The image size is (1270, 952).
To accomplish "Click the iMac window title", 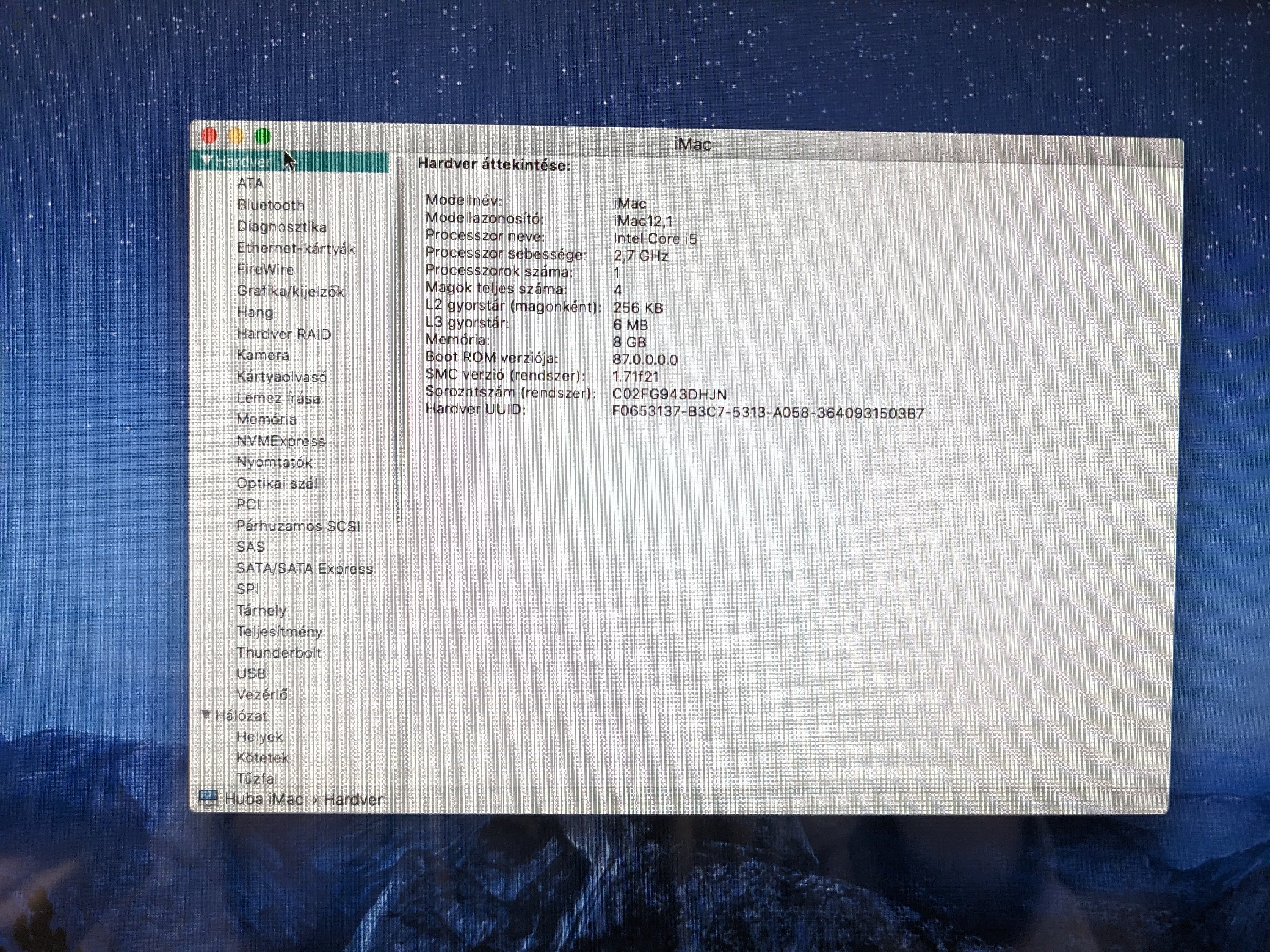I will [692, 144].
